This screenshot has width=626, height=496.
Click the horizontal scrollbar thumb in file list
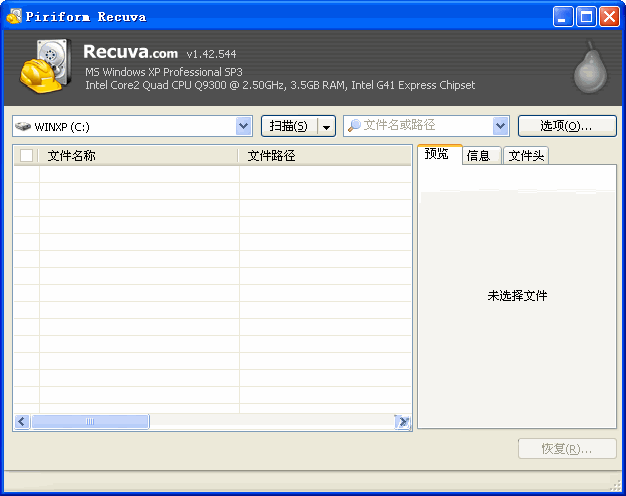tap(90, 422)
